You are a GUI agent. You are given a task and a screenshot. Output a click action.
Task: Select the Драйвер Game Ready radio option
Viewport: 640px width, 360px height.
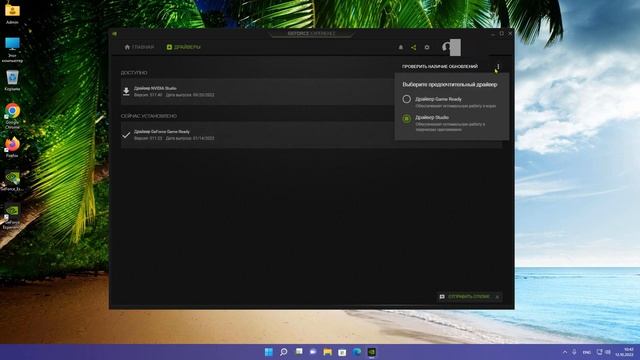[x=407, y=99]
